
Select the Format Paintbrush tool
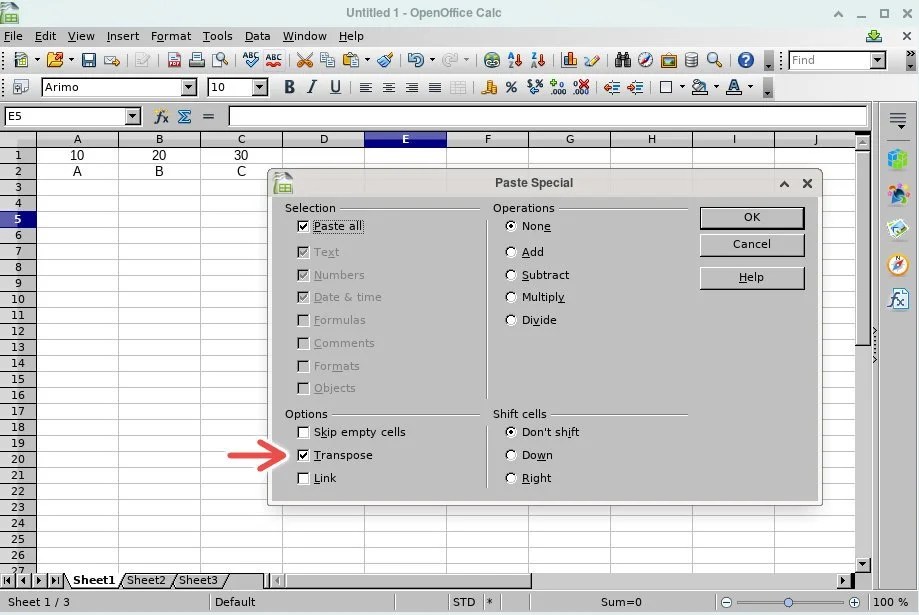tap(383, 60)
